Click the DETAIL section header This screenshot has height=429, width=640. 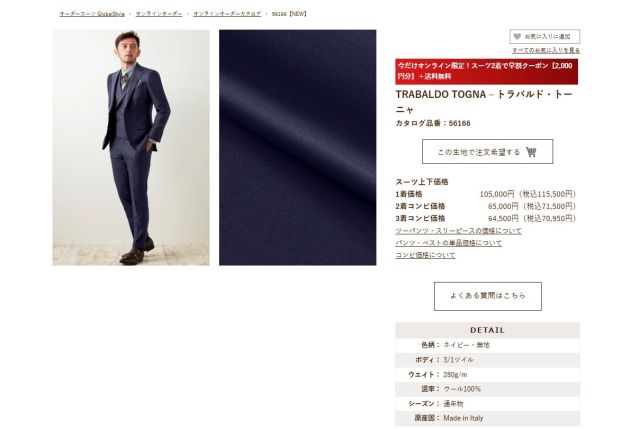click(487, 330)
